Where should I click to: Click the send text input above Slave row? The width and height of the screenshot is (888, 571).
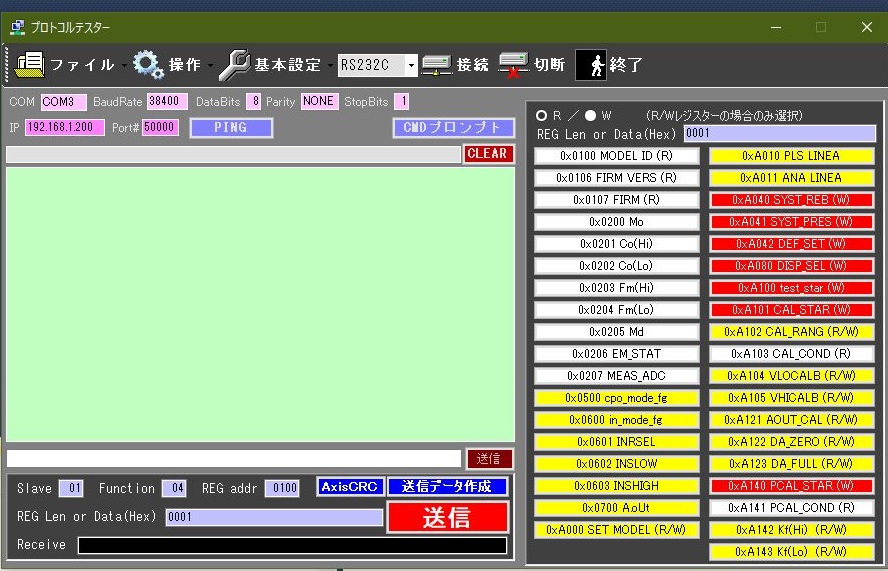[x=234, y=459]
